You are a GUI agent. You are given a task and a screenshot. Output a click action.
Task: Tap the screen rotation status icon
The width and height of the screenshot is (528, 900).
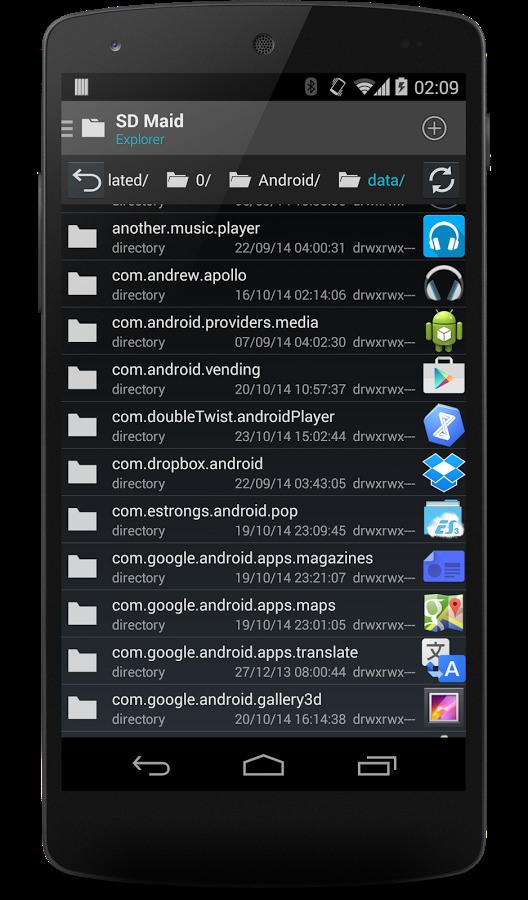click(x=337, y=87)
